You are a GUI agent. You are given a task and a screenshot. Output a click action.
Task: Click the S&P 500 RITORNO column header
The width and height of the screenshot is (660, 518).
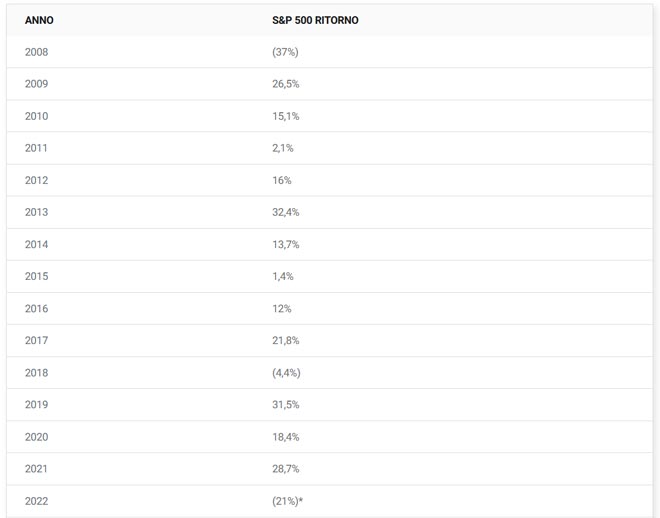[315, 20]
